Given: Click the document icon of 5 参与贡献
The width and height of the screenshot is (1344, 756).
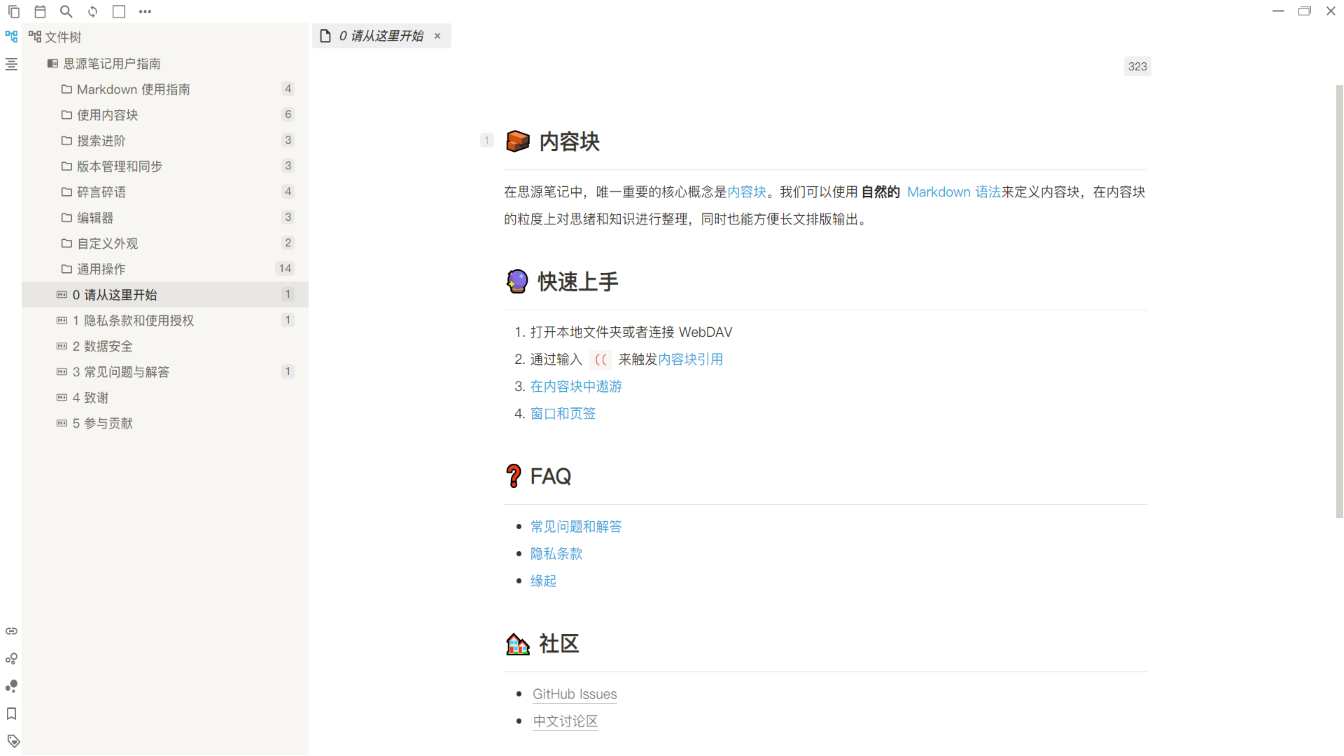Looking at the screenshot, I should [x=62, y=423].
